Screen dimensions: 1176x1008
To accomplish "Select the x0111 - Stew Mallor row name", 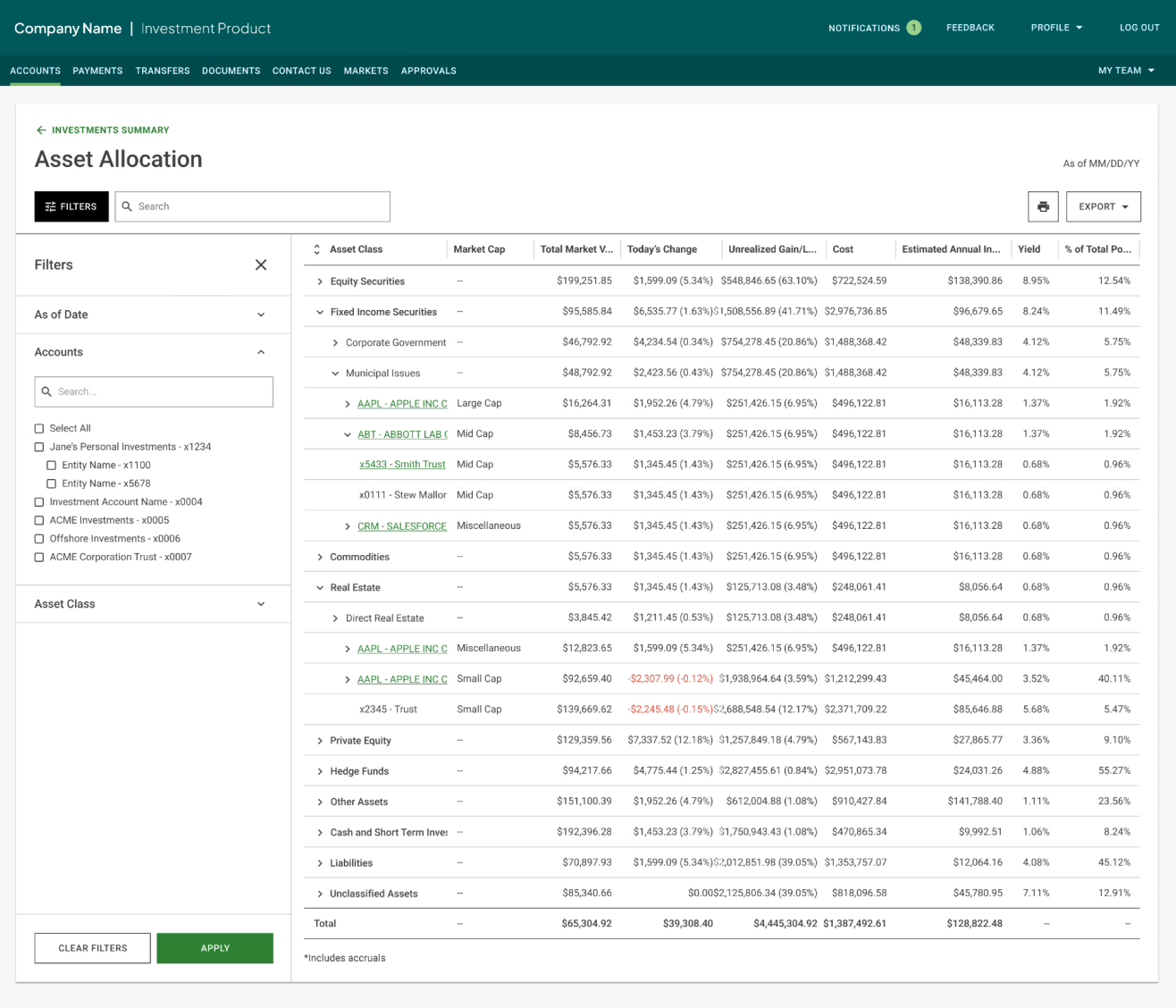I will [403, 495].
